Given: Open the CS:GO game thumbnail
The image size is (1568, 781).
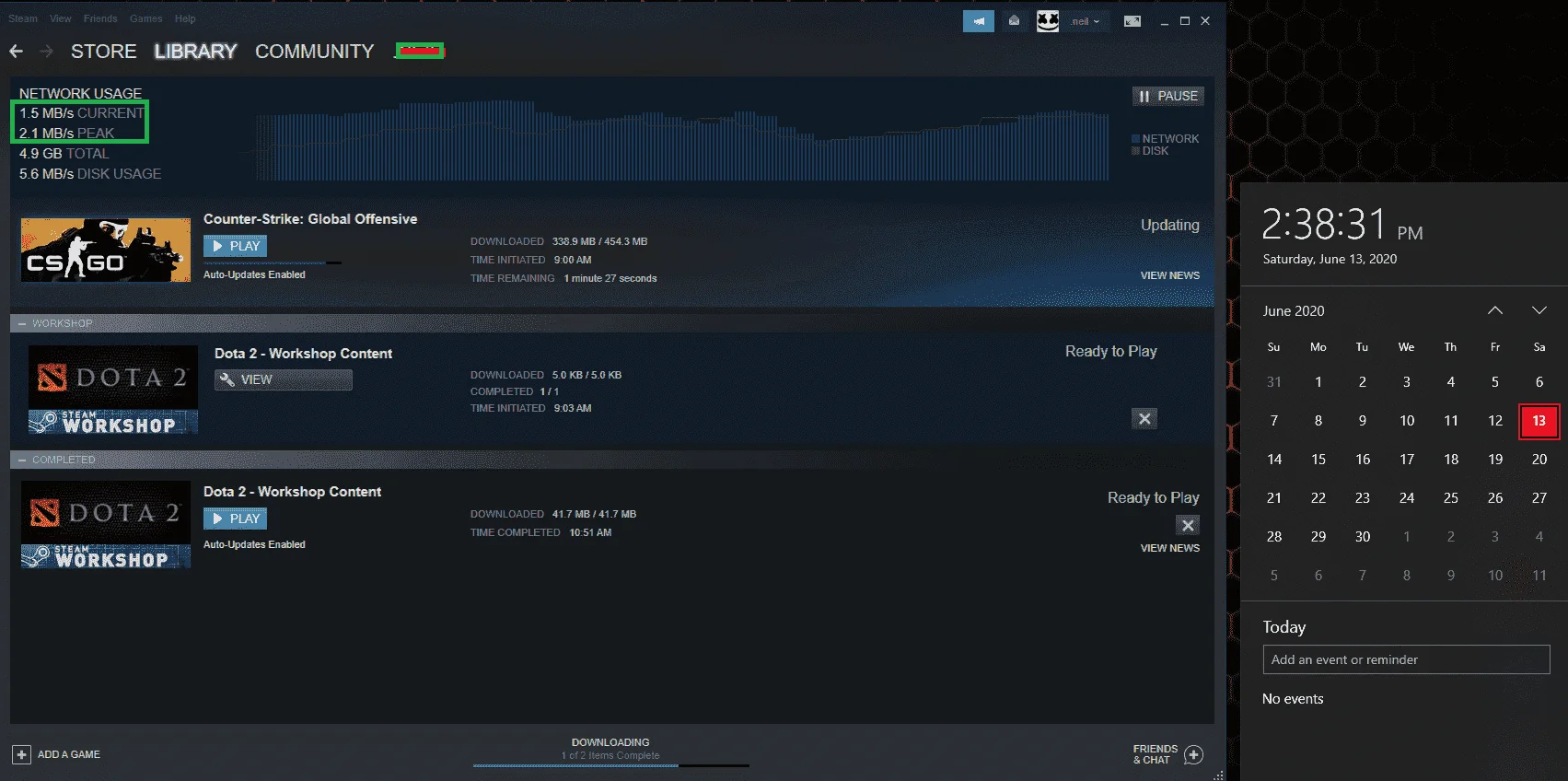Looking at the screenshot, I should pyautogui.click(x=106, y=250).
